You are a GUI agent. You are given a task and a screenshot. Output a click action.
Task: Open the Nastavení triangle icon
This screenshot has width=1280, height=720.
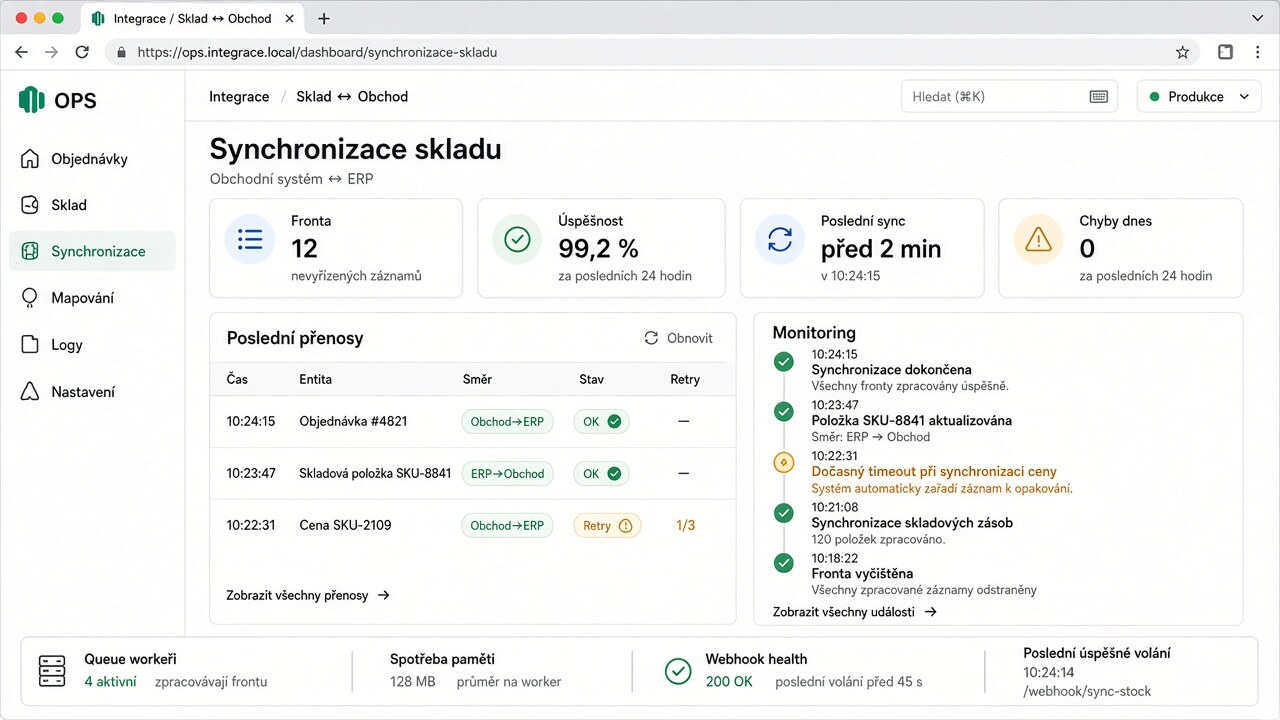click(x=30, y=391)
